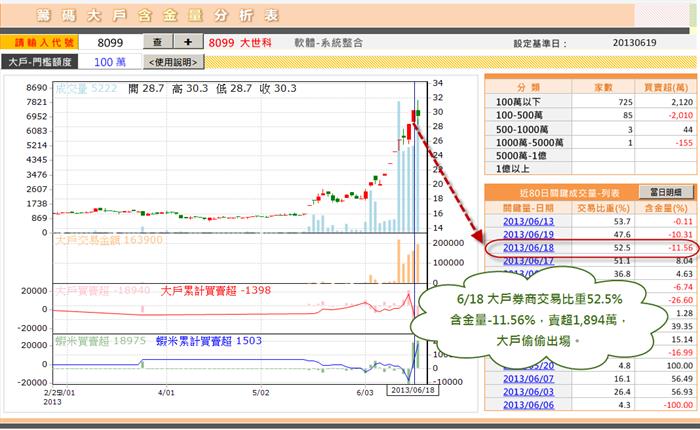Select the 1億以上 category row
The image size is (700, 430).
(590, 169)
